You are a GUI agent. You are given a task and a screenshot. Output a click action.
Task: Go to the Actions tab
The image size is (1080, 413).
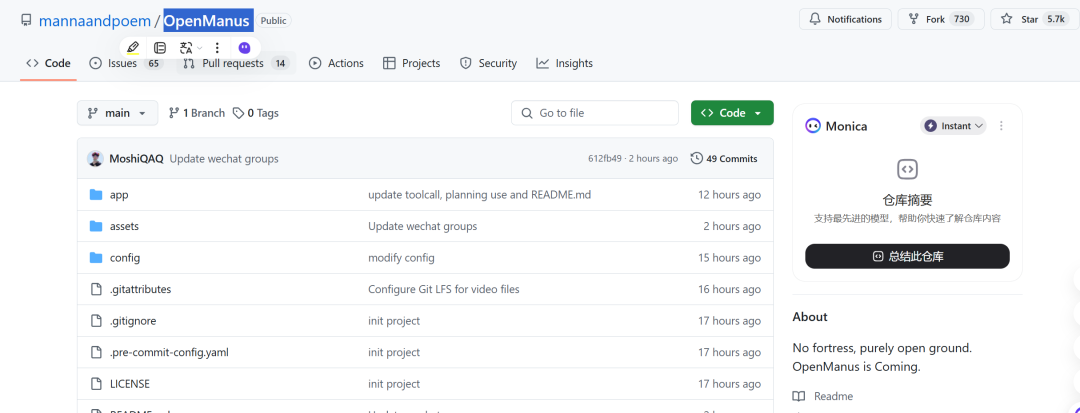click(x=336, y=63)
